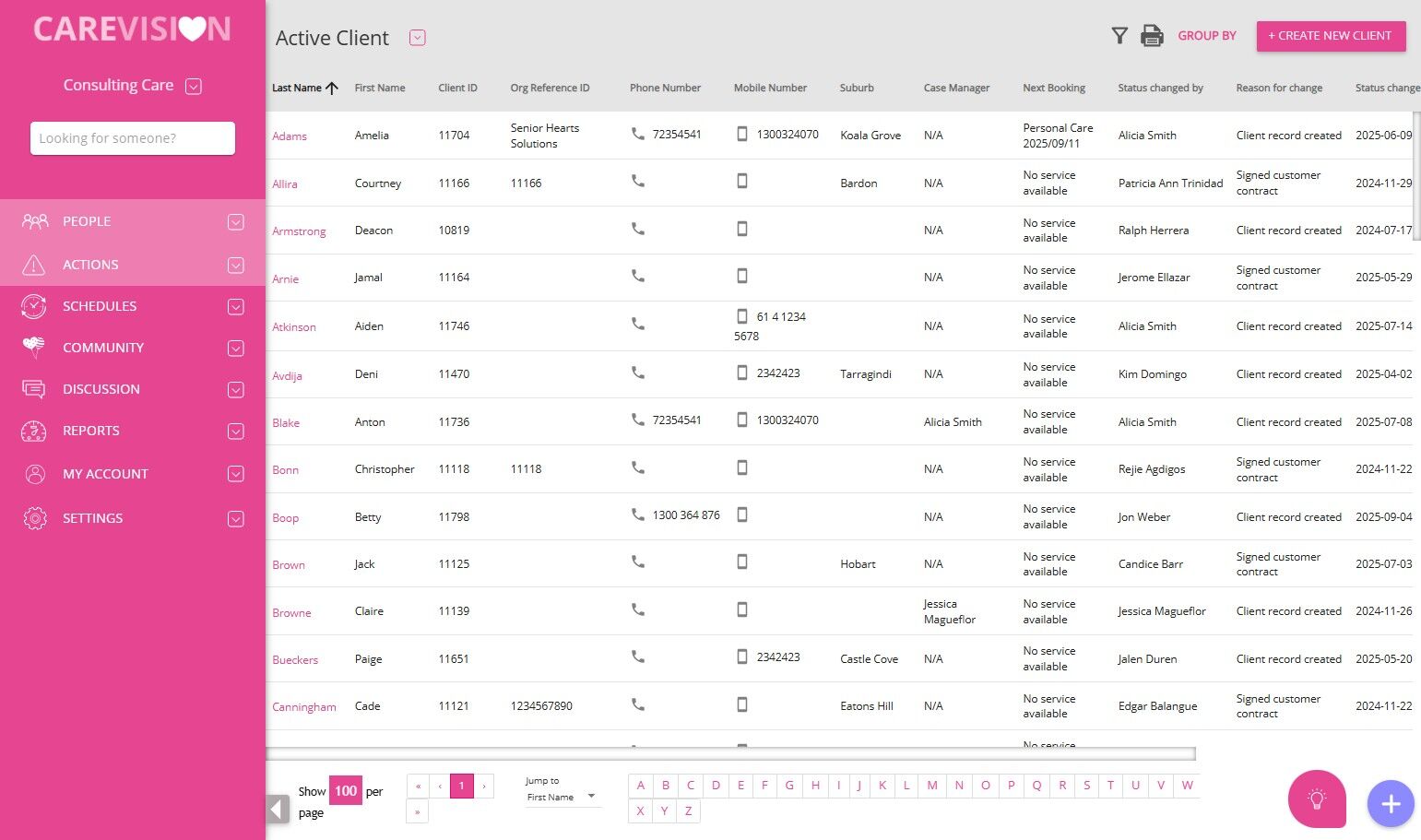Click the People icon in sidebar
1421x840 pixels.
[35, 221]
